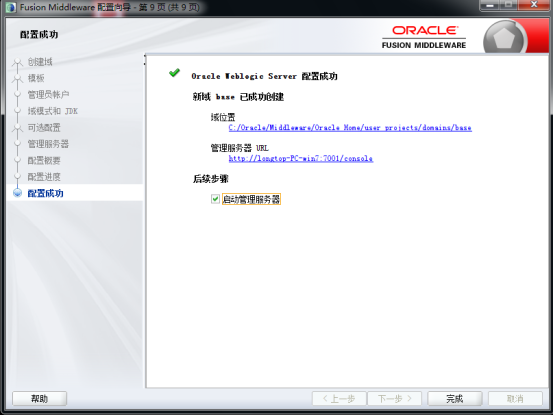Click the 创建域 step node icon
553x415 pixels.
17,63
